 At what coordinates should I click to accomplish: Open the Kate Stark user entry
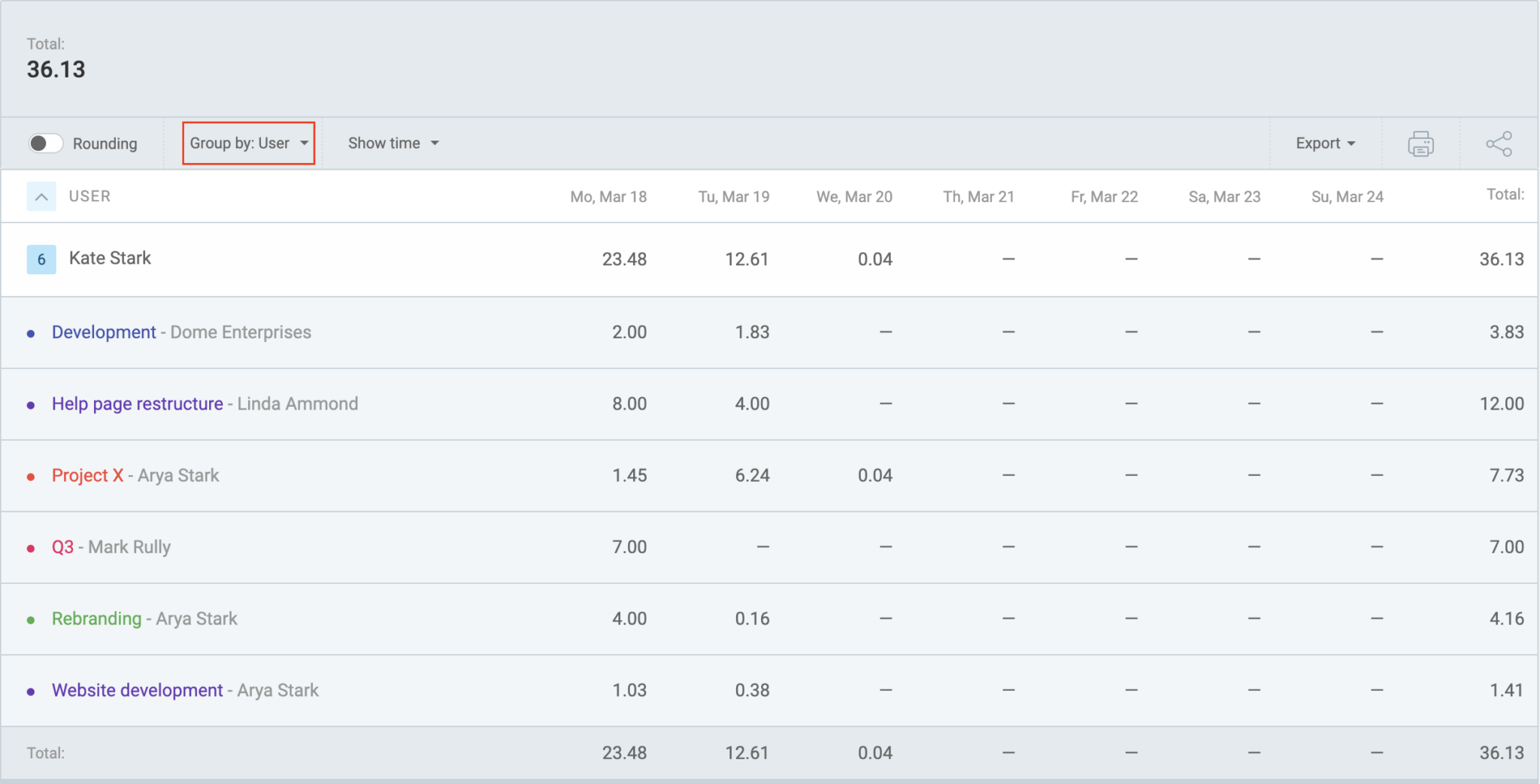[x=110, y=259]
